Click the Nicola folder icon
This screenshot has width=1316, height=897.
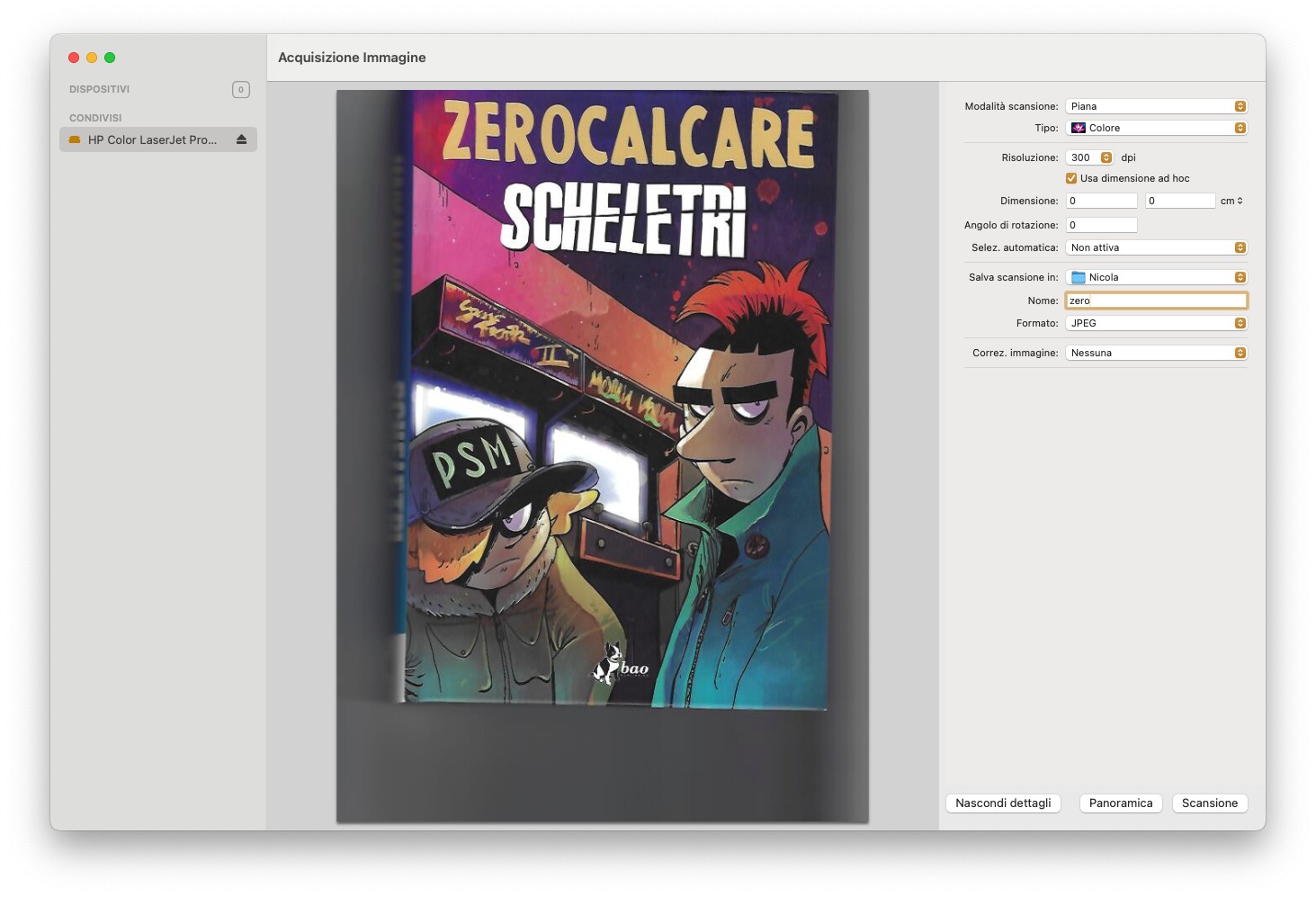pyautogui.click(x=1078, y=277)
